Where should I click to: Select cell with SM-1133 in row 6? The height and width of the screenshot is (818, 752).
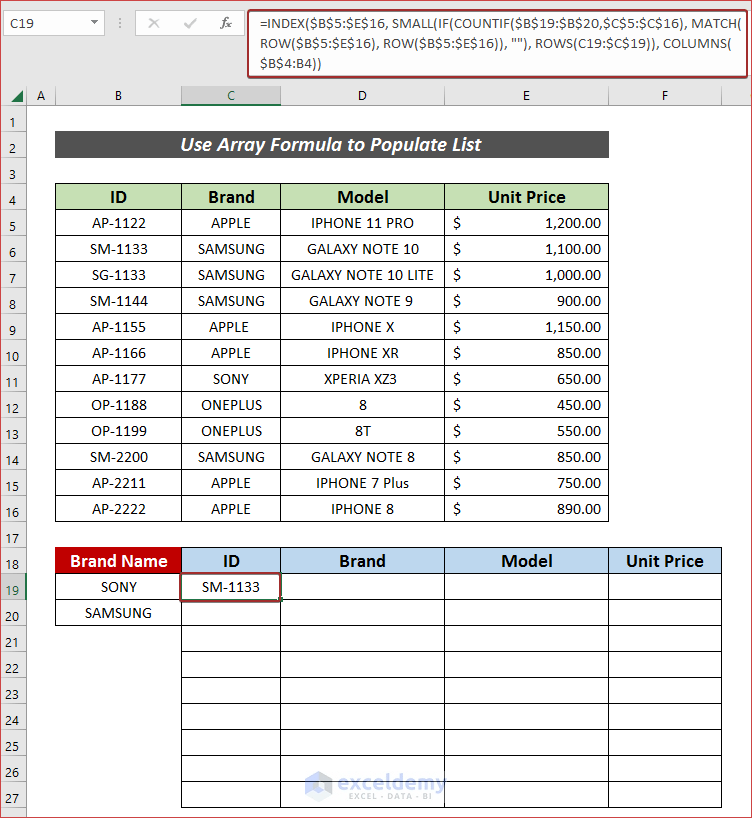(118, 249)
